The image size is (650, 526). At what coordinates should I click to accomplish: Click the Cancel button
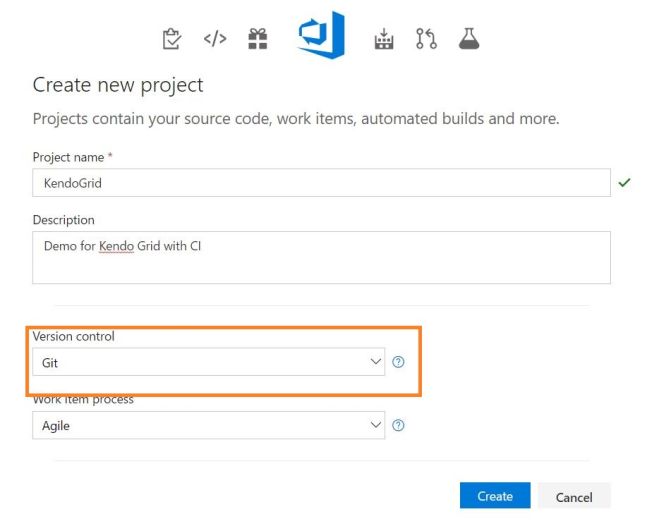pos(574,497)
